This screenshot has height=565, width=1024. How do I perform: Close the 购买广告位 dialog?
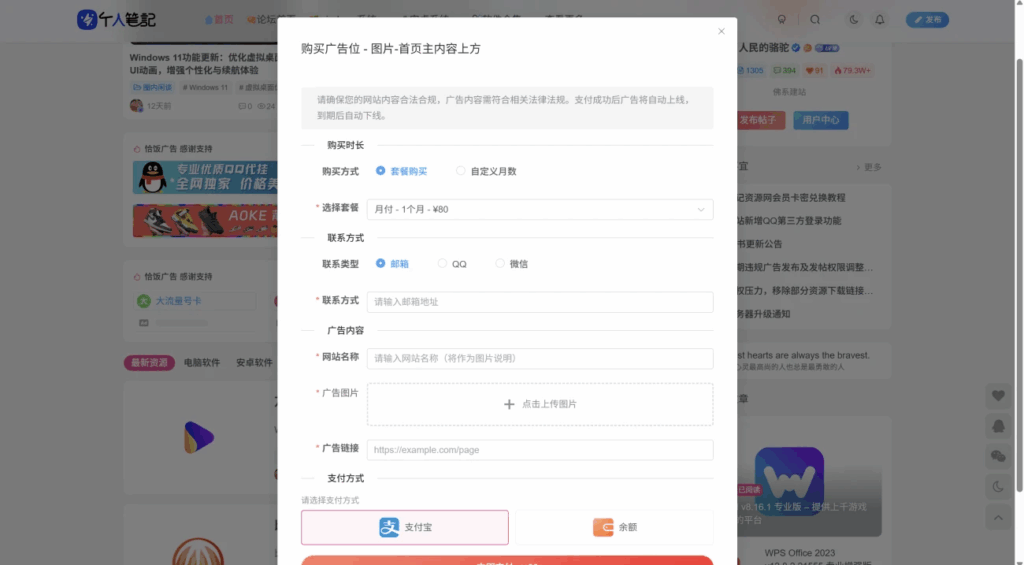click(x=721, y=31)
